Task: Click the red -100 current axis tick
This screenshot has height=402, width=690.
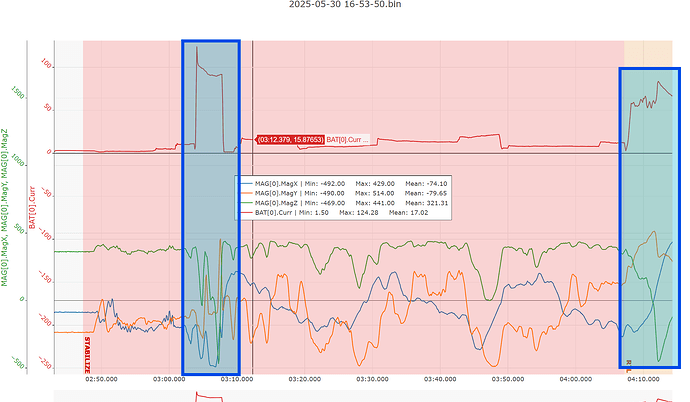Action: coord(45,234)
